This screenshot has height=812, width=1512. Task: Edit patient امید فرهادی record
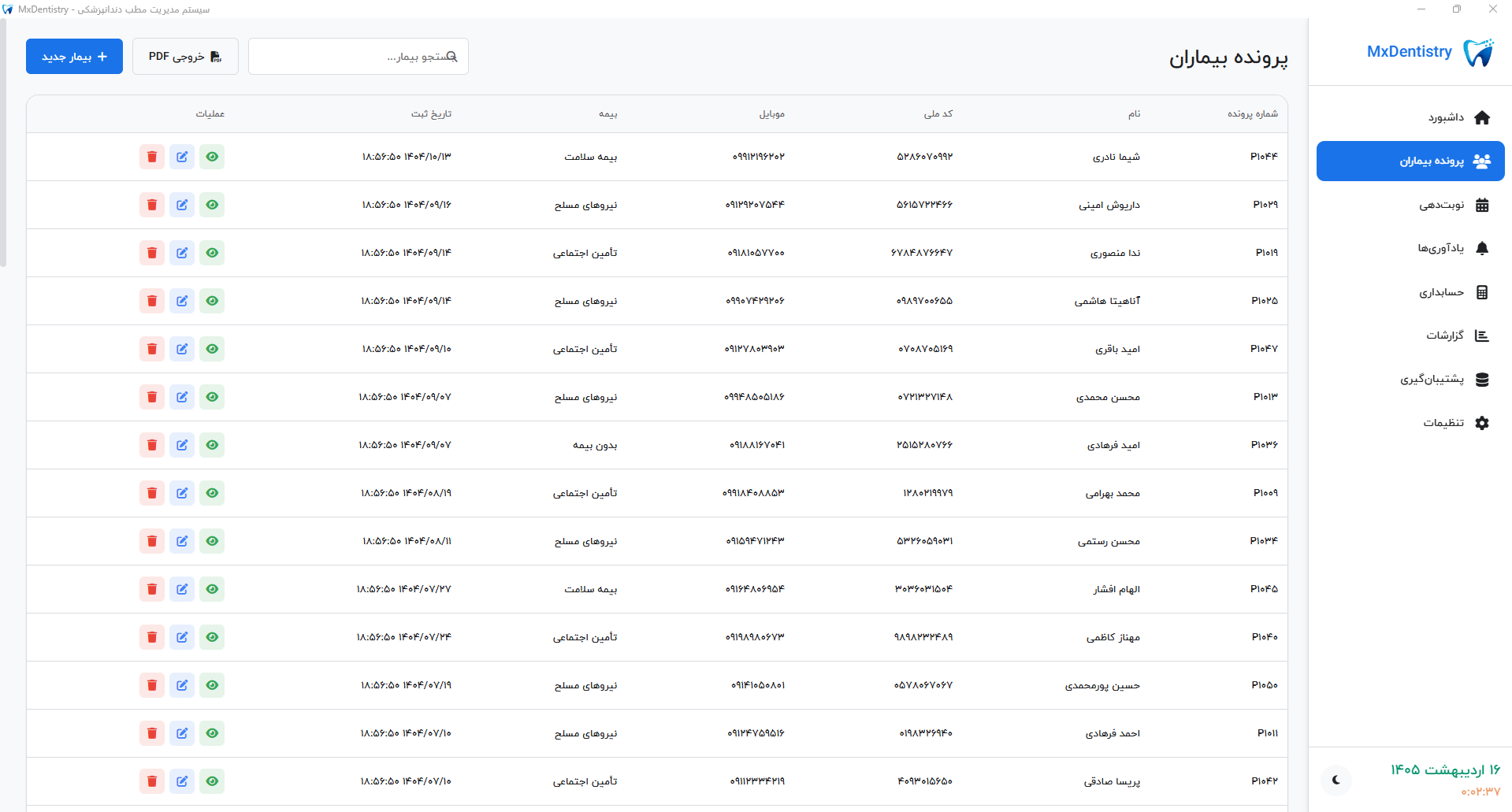coord(182,445)
